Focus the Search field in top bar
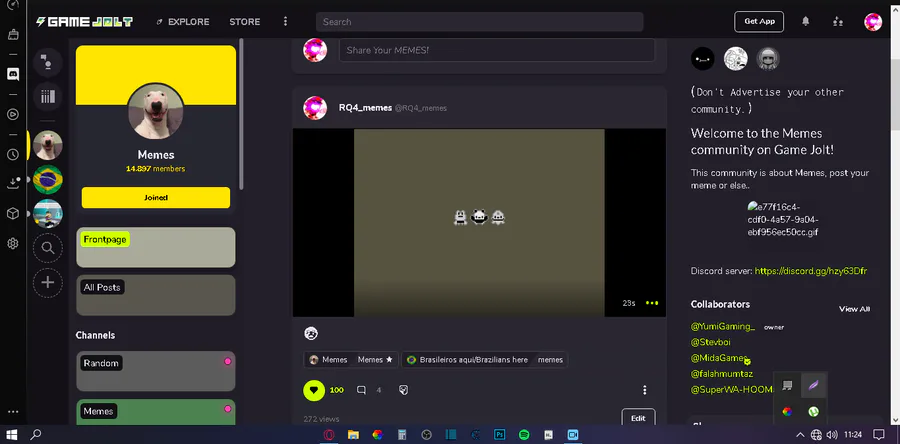900x444 pixels. tap(479, 22)
